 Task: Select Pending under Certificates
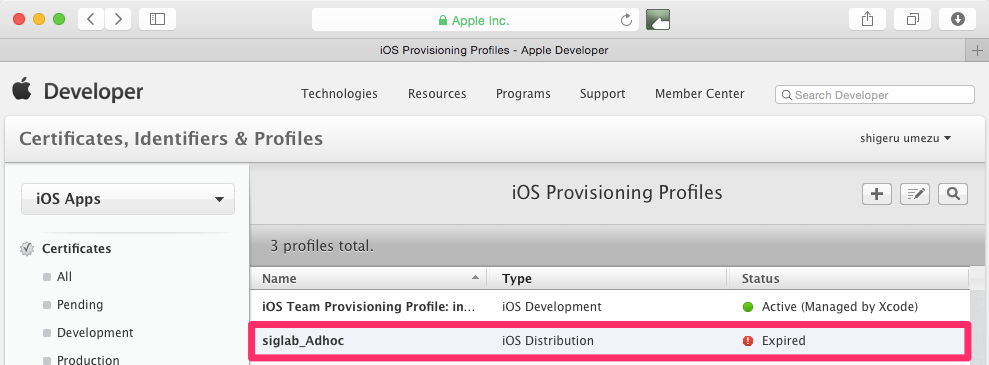(x=80, y=304)
